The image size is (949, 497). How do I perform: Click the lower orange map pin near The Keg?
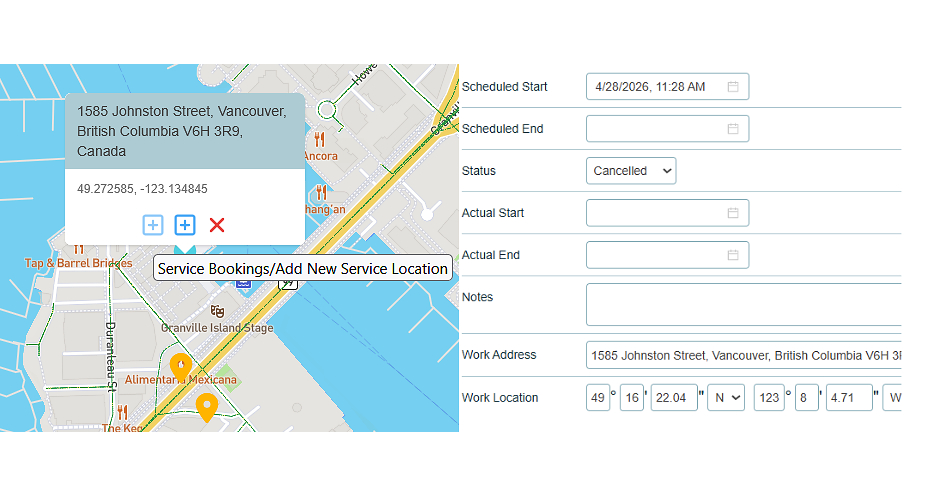(x=207, y=407)
